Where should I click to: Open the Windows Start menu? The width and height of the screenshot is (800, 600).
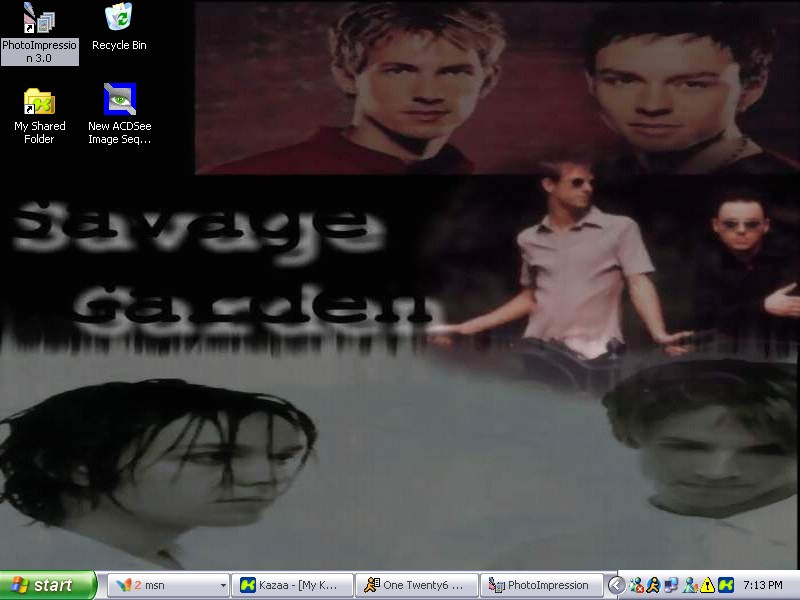click(48, 585)
